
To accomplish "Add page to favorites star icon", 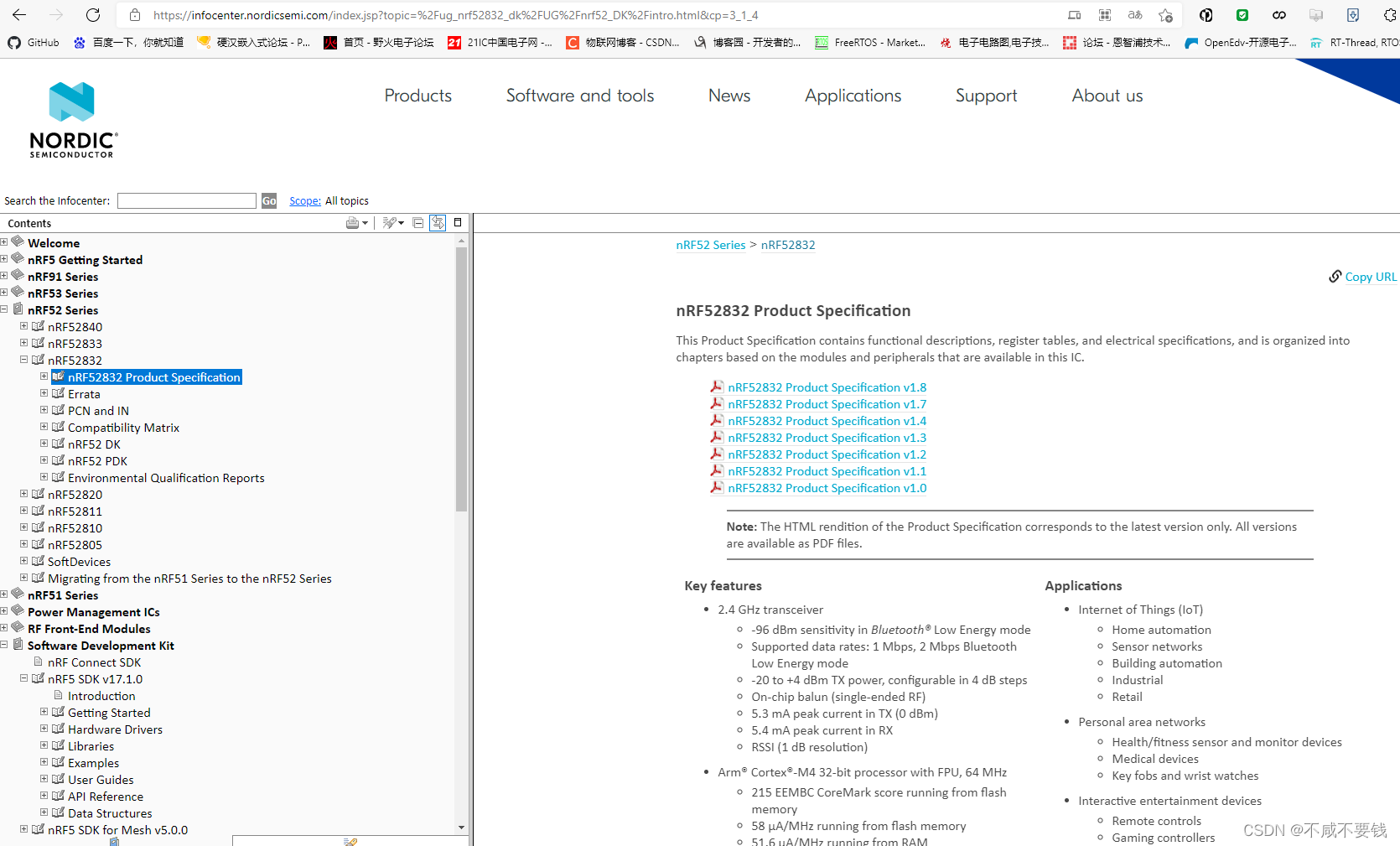I will [1165, 15].
